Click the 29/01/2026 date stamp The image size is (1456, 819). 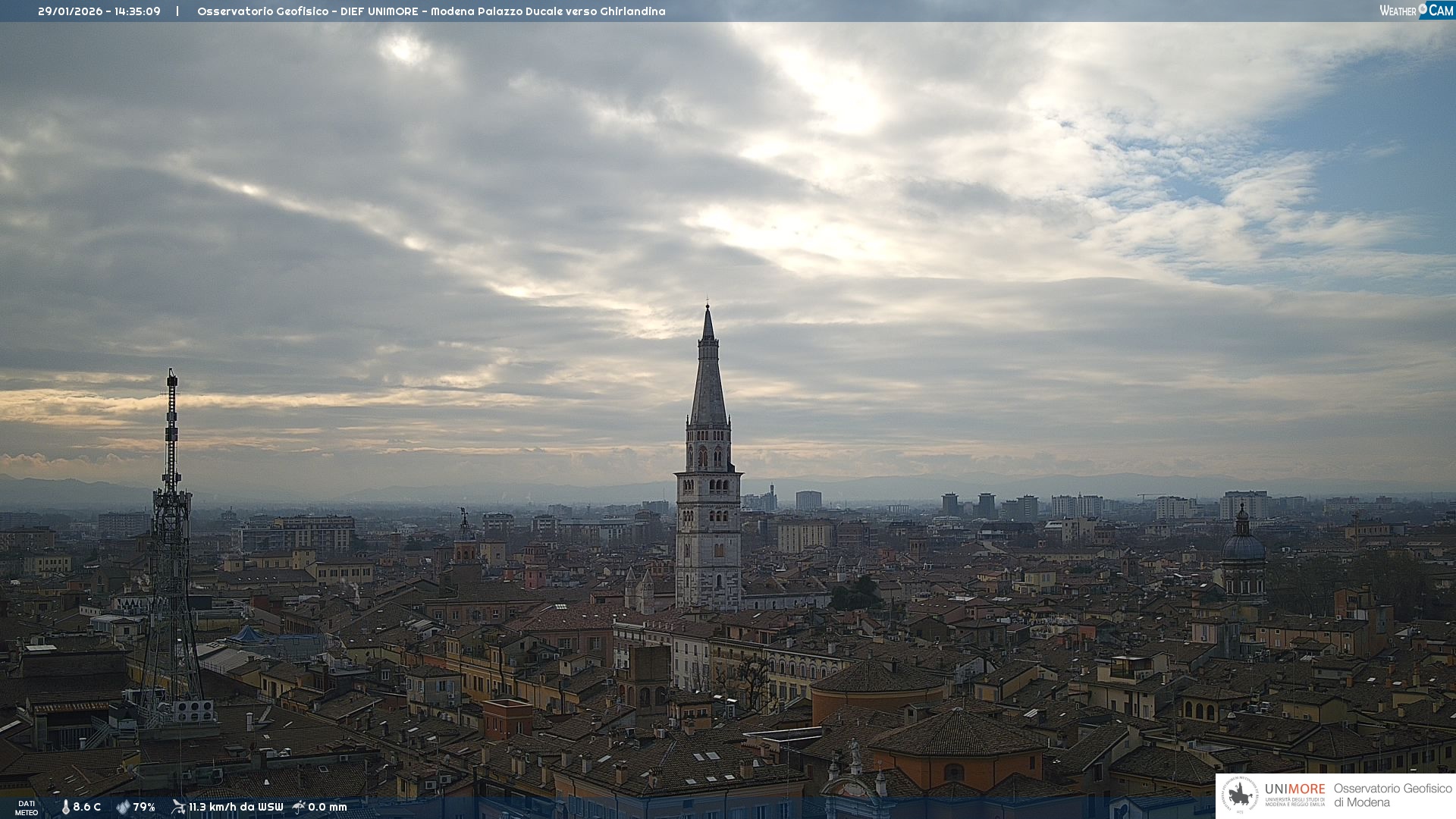coord(70,11)
